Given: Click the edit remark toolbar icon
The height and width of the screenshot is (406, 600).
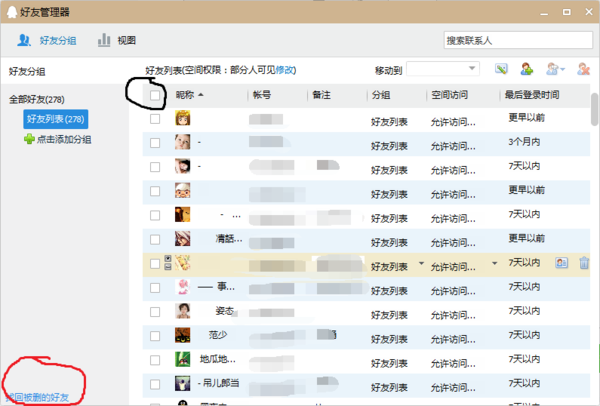Looking at the screenshot, I should [x=501, y=69].
